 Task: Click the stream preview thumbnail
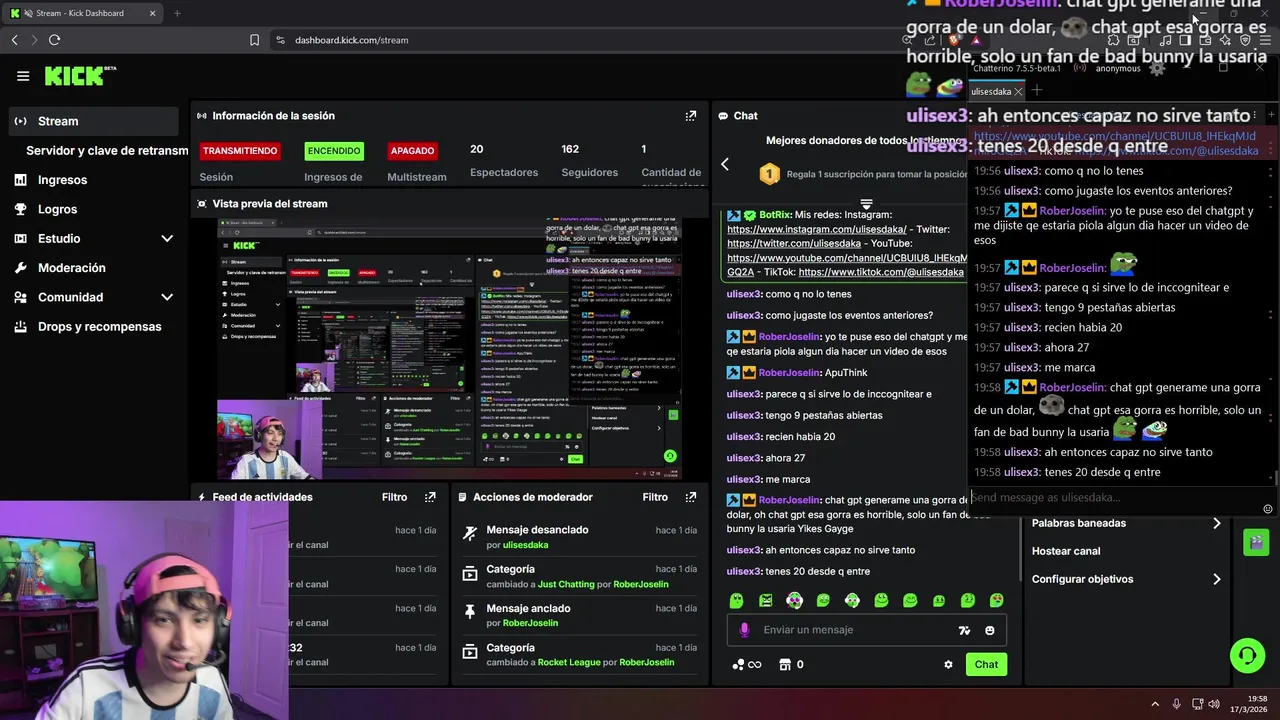click(450, 348)
